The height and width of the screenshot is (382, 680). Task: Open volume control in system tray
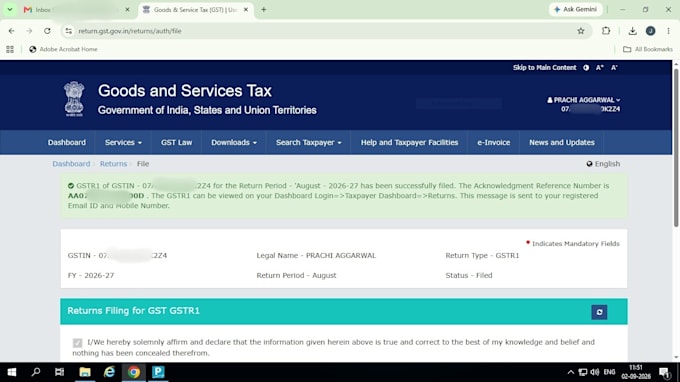[x=595, y=372]
